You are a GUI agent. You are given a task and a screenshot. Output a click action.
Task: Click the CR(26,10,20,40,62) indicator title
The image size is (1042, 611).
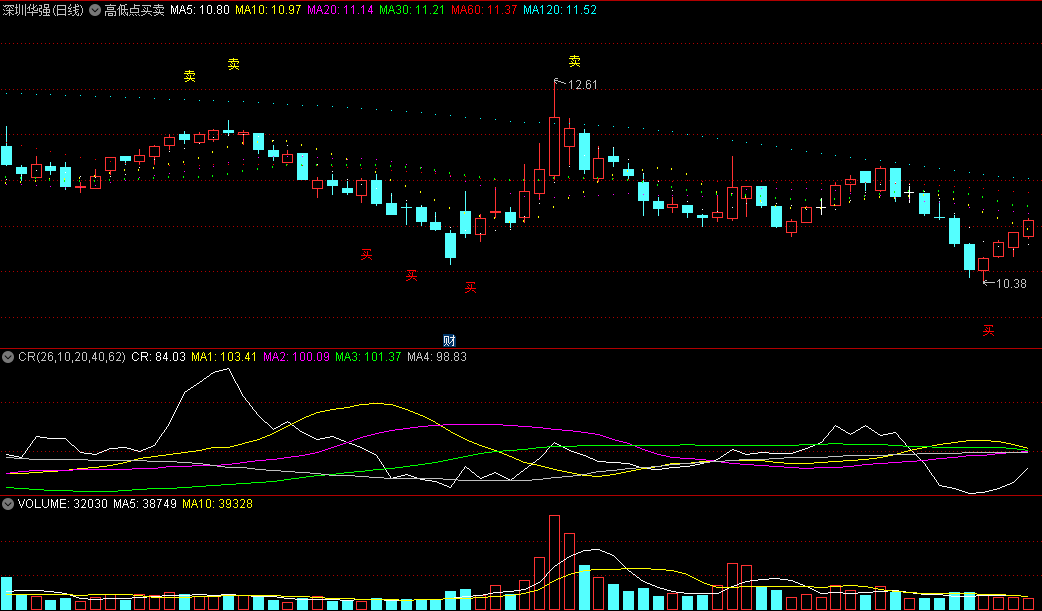coord(72,357)
